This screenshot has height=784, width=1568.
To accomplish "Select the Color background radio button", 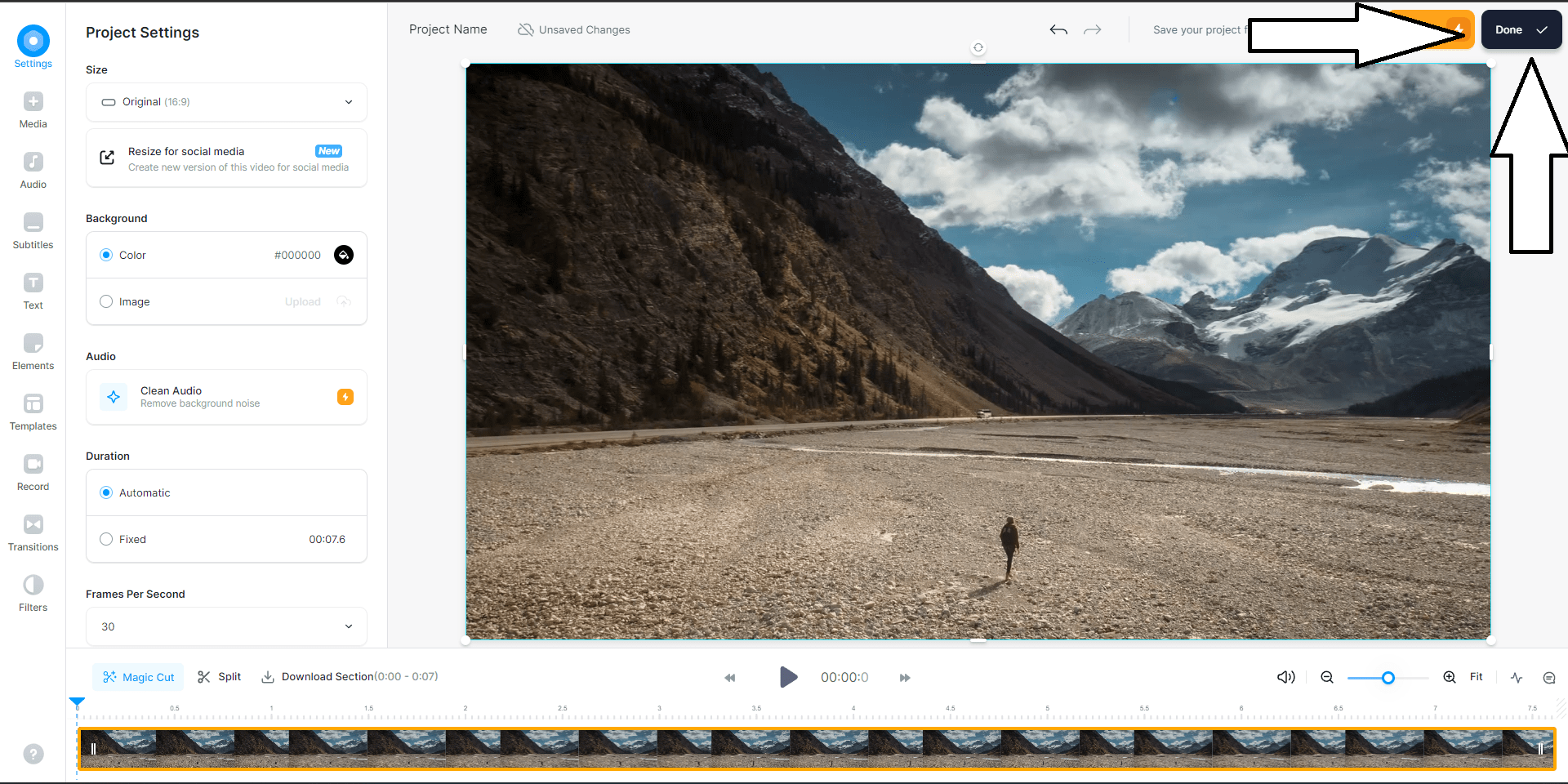I will click(x=106, y=254).
